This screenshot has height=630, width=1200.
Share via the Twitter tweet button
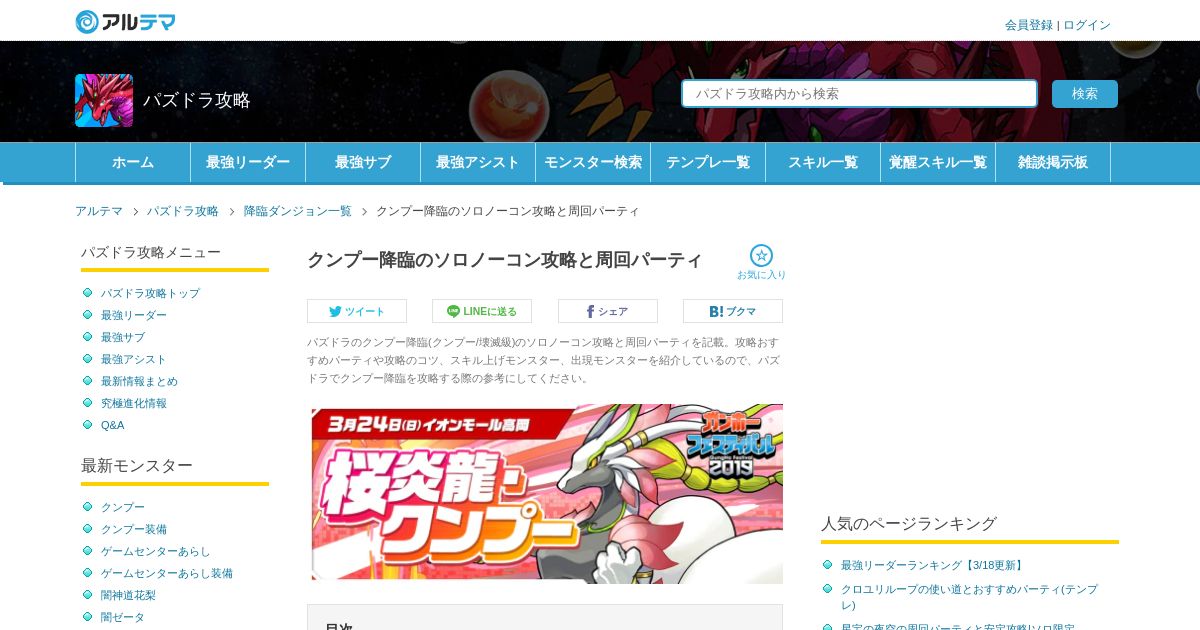pyautogui.click(x=357, y=311)
